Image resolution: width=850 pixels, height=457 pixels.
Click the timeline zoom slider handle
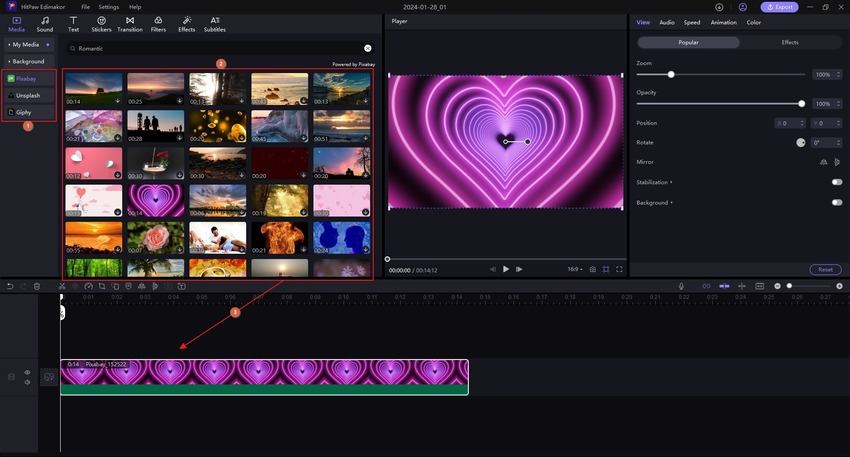click(x=789, y=286)
